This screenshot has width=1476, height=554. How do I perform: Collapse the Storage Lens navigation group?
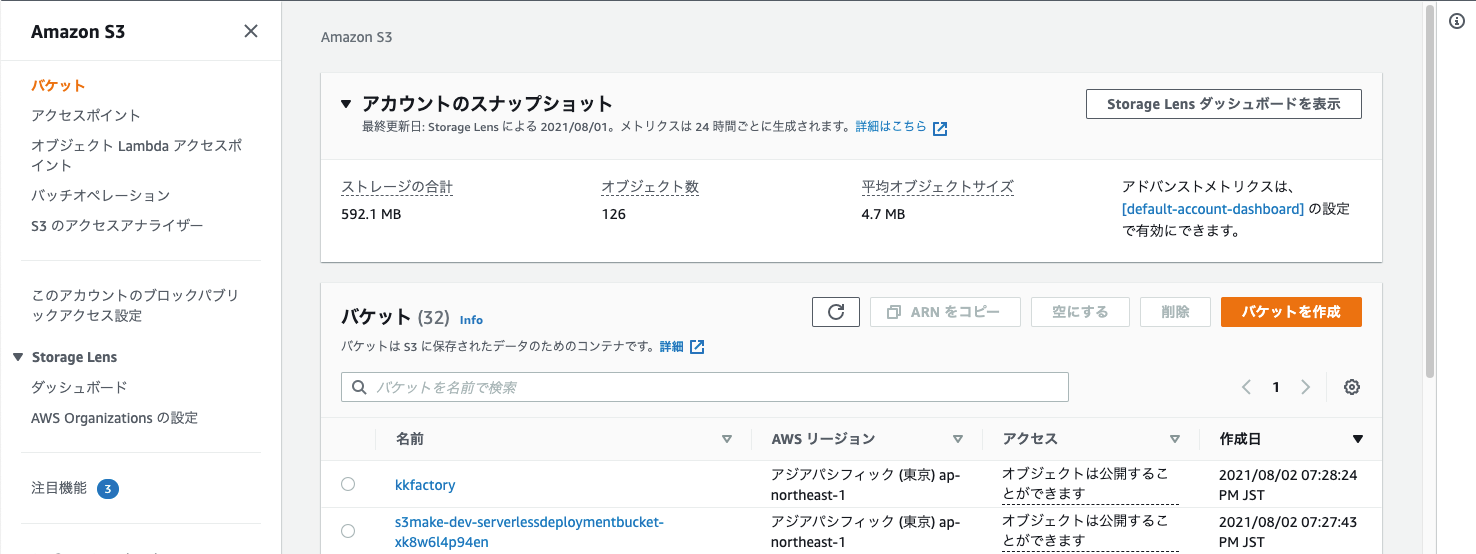[18, 357]
